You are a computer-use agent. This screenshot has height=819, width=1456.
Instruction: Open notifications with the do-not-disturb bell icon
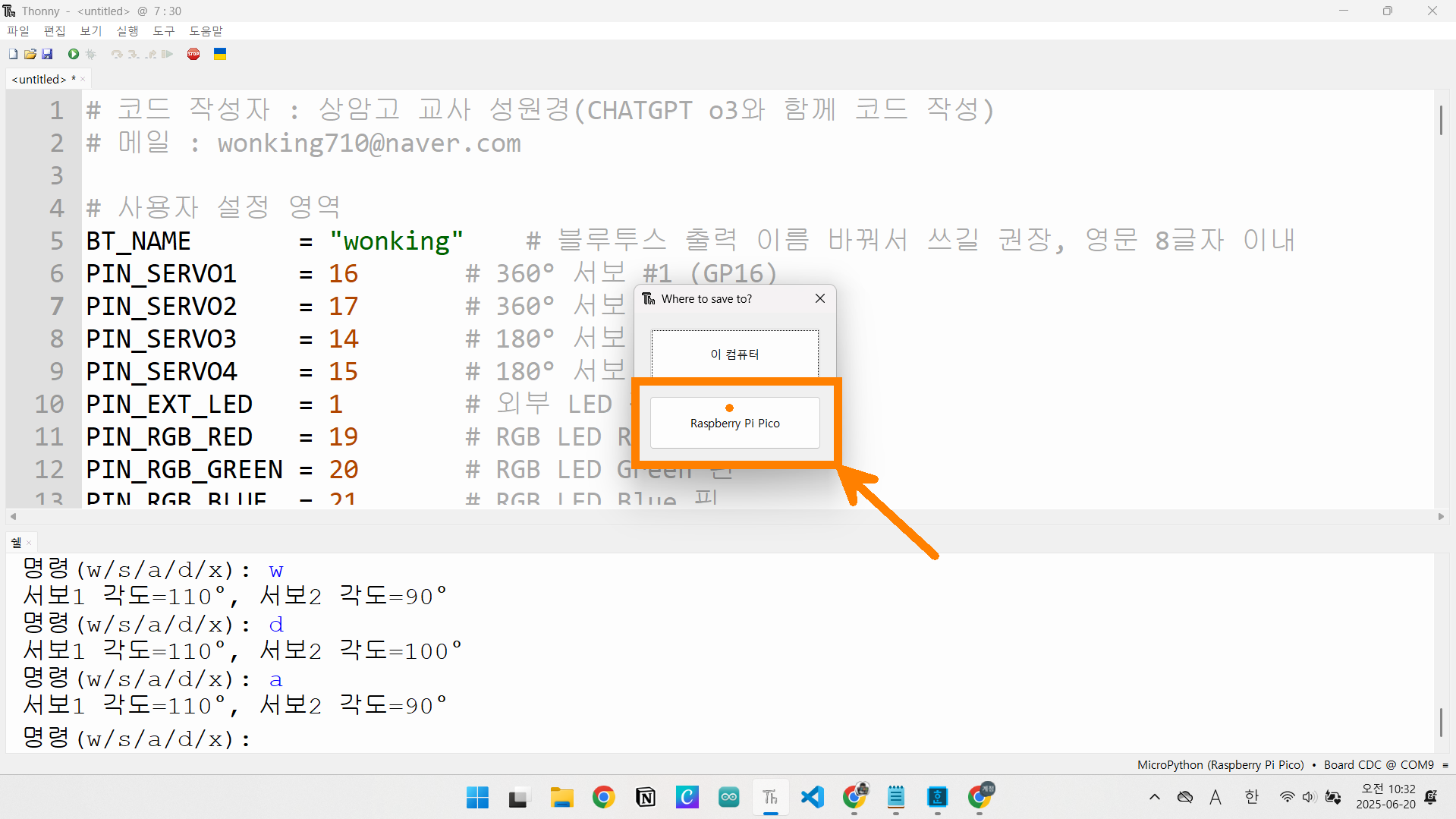click(1431, 797)
